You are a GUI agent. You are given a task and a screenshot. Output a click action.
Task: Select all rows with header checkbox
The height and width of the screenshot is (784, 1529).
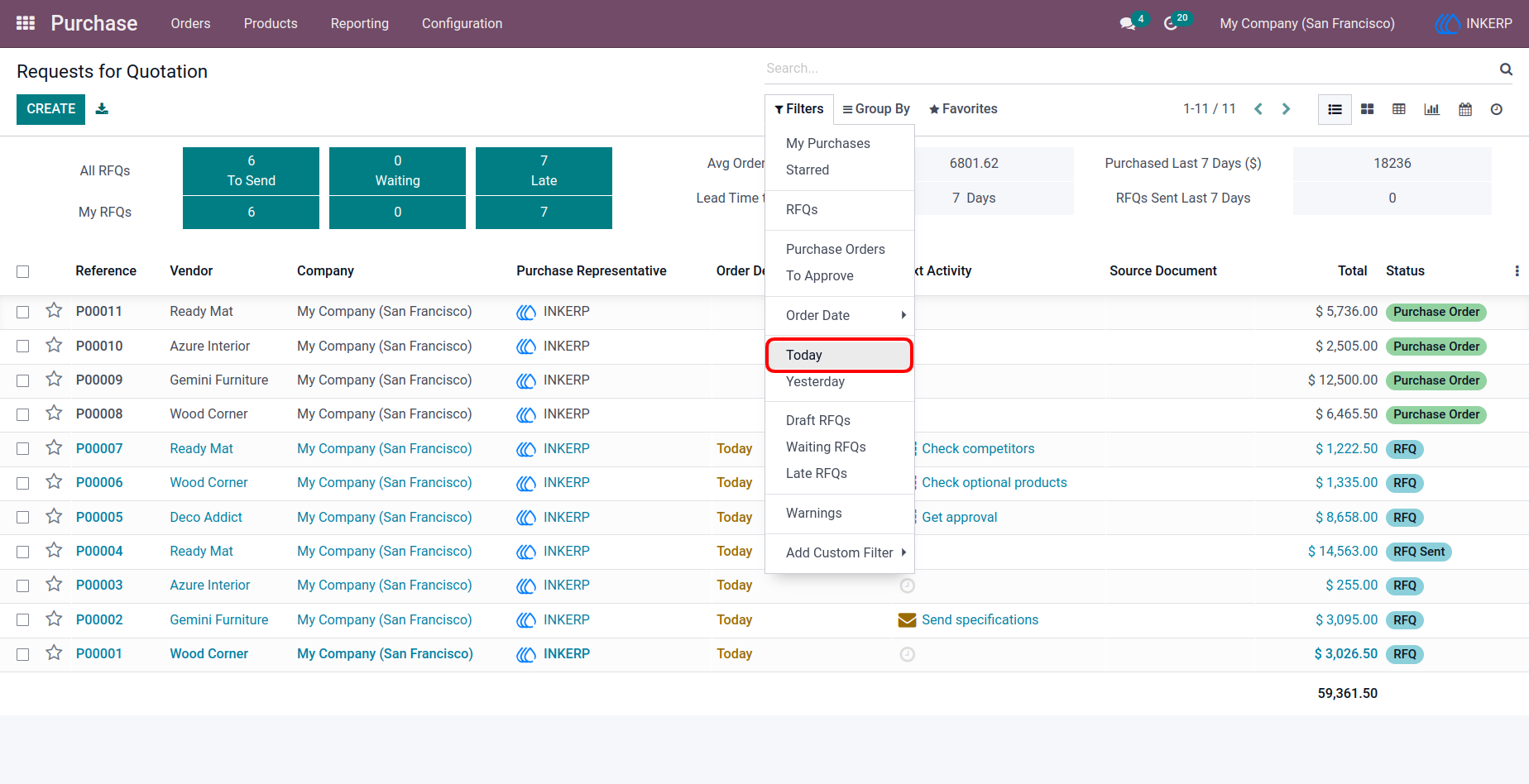[x=23, y=271]
